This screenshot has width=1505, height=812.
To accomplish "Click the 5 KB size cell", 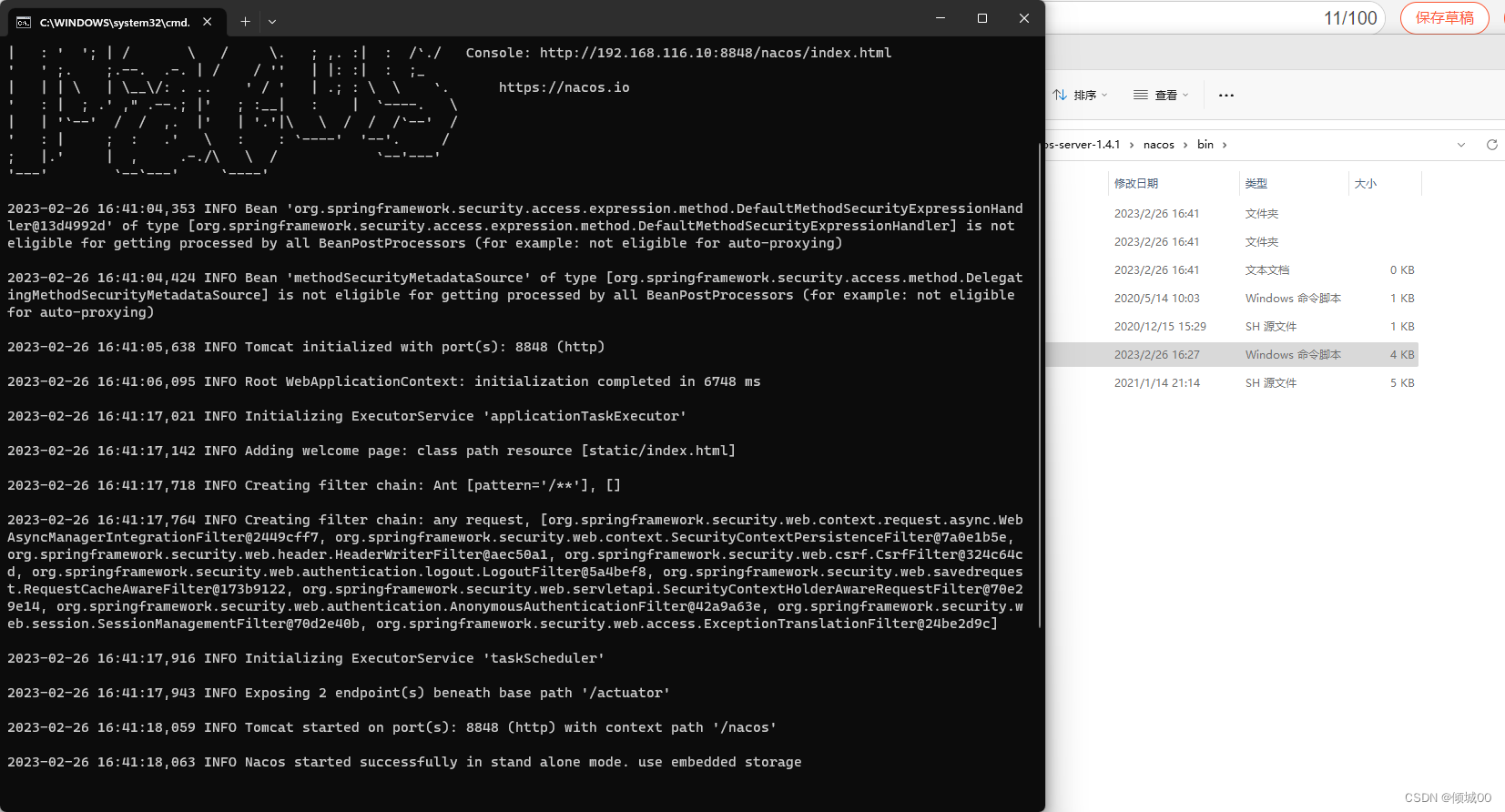I will pos(1402,383).
